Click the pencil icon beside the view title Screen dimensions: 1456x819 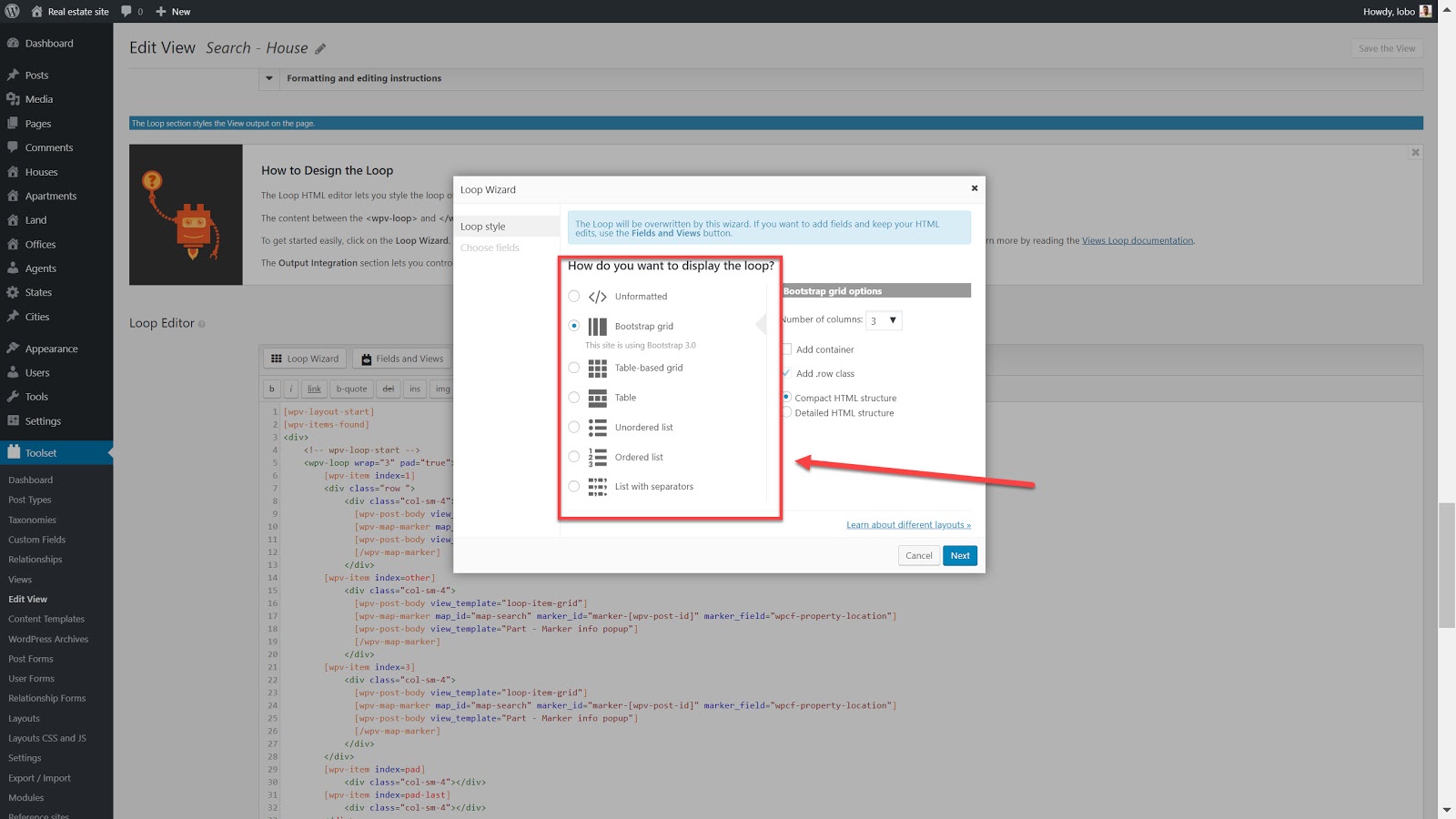(320, 49)
